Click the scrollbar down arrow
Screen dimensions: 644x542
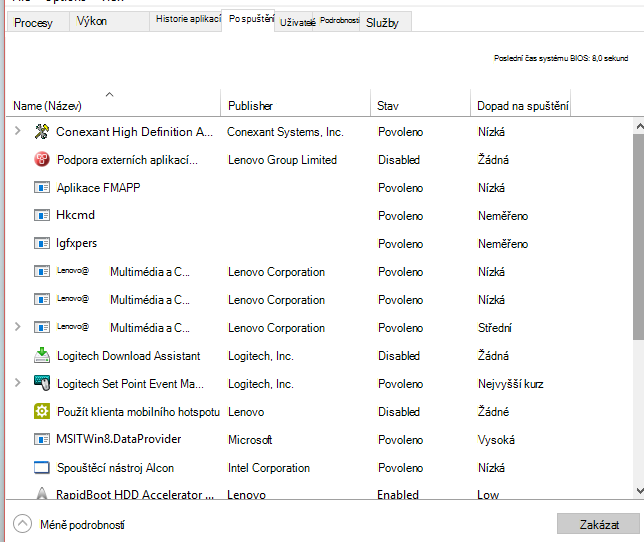[x=639, y=491]
